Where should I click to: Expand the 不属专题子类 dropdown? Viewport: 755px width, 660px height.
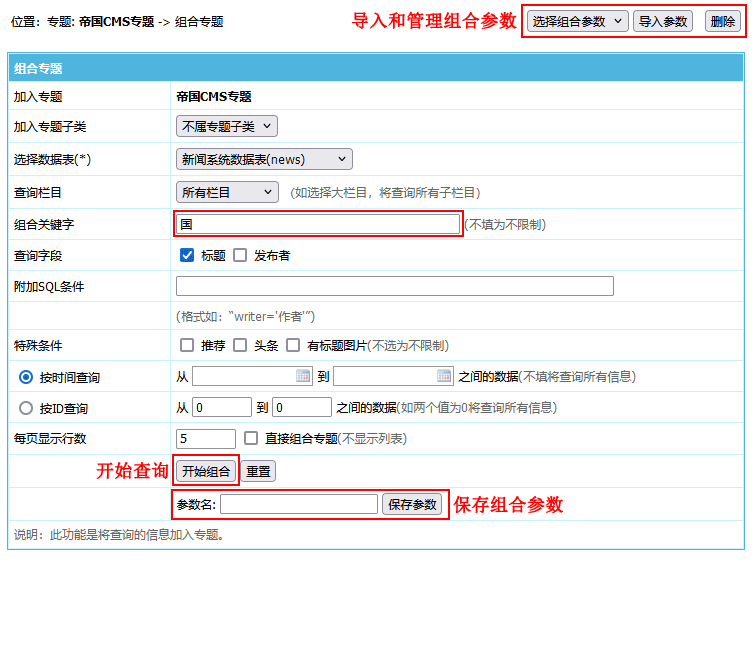(x=226, y=127)
